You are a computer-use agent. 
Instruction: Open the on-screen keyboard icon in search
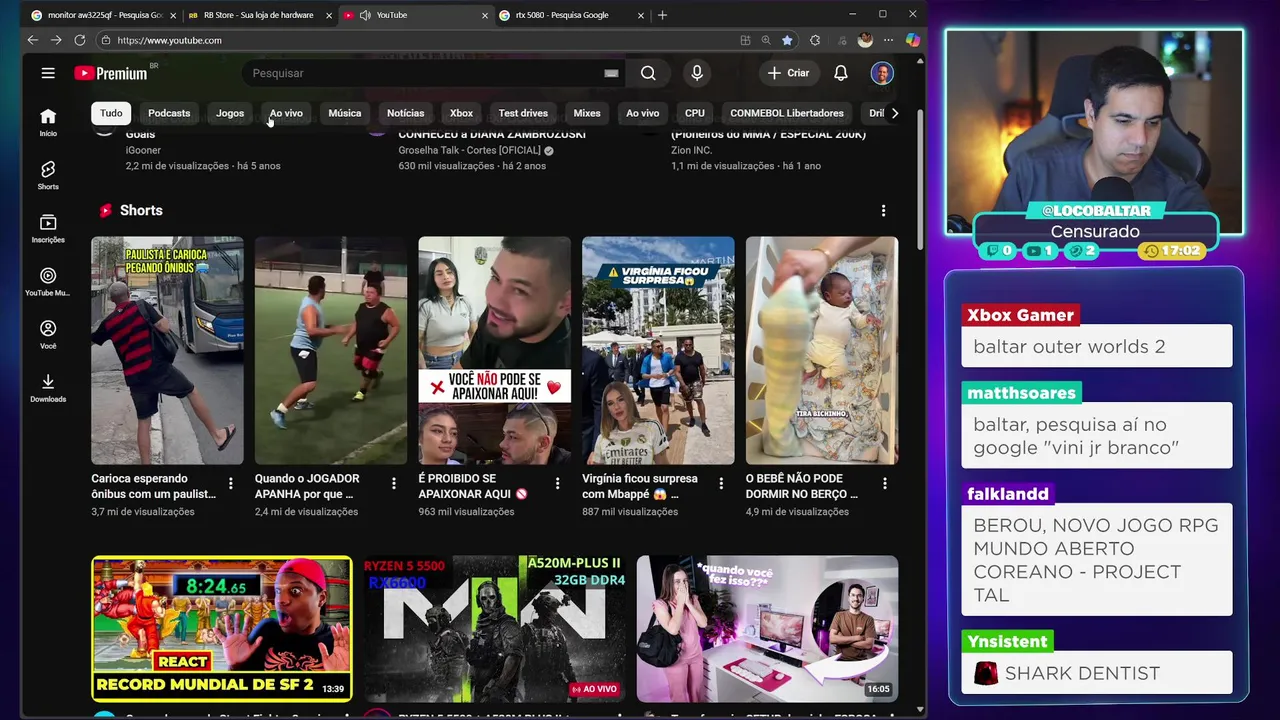click(611, 73)
